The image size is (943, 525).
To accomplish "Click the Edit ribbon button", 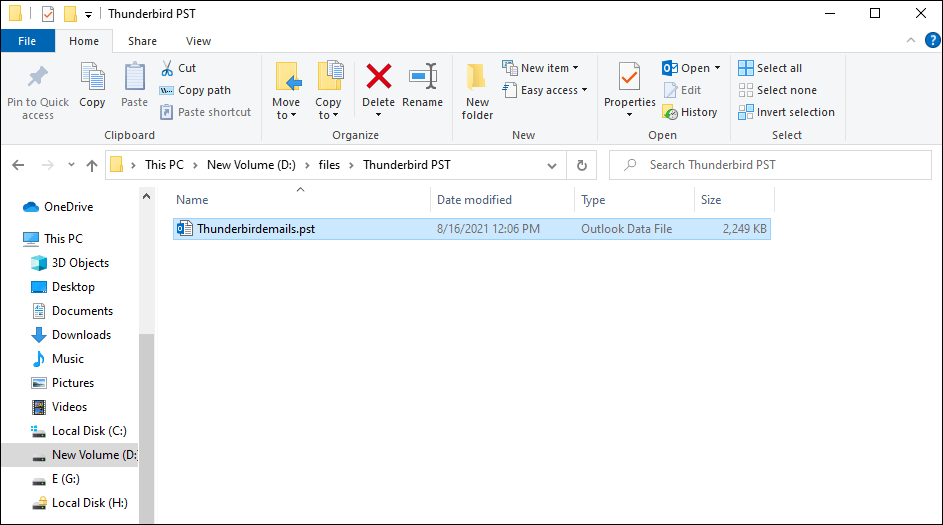I will pyautogui.click(x=683, y=90).
